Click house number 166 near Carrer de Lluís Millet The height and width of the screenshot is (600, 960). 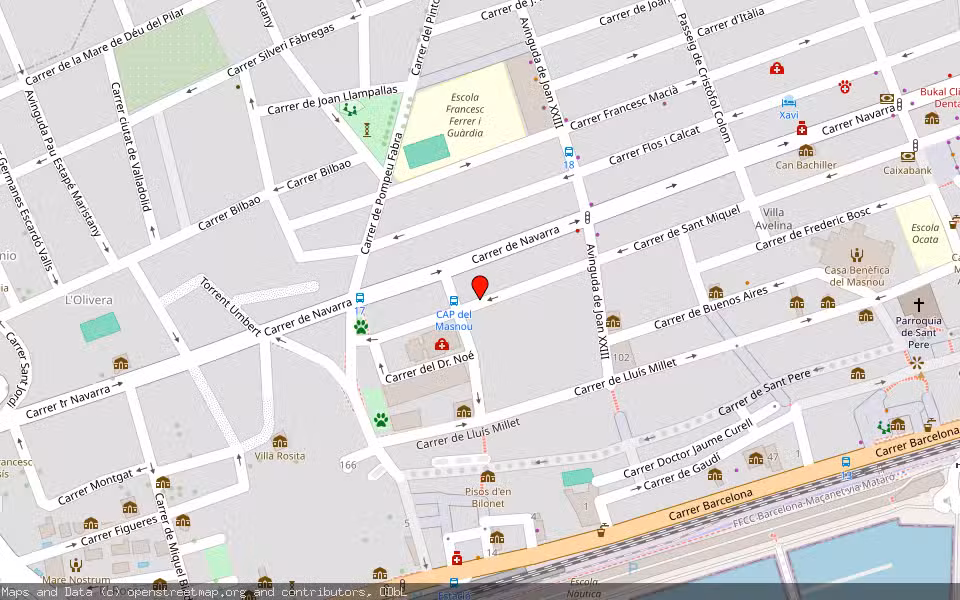(x=348, y=465)
